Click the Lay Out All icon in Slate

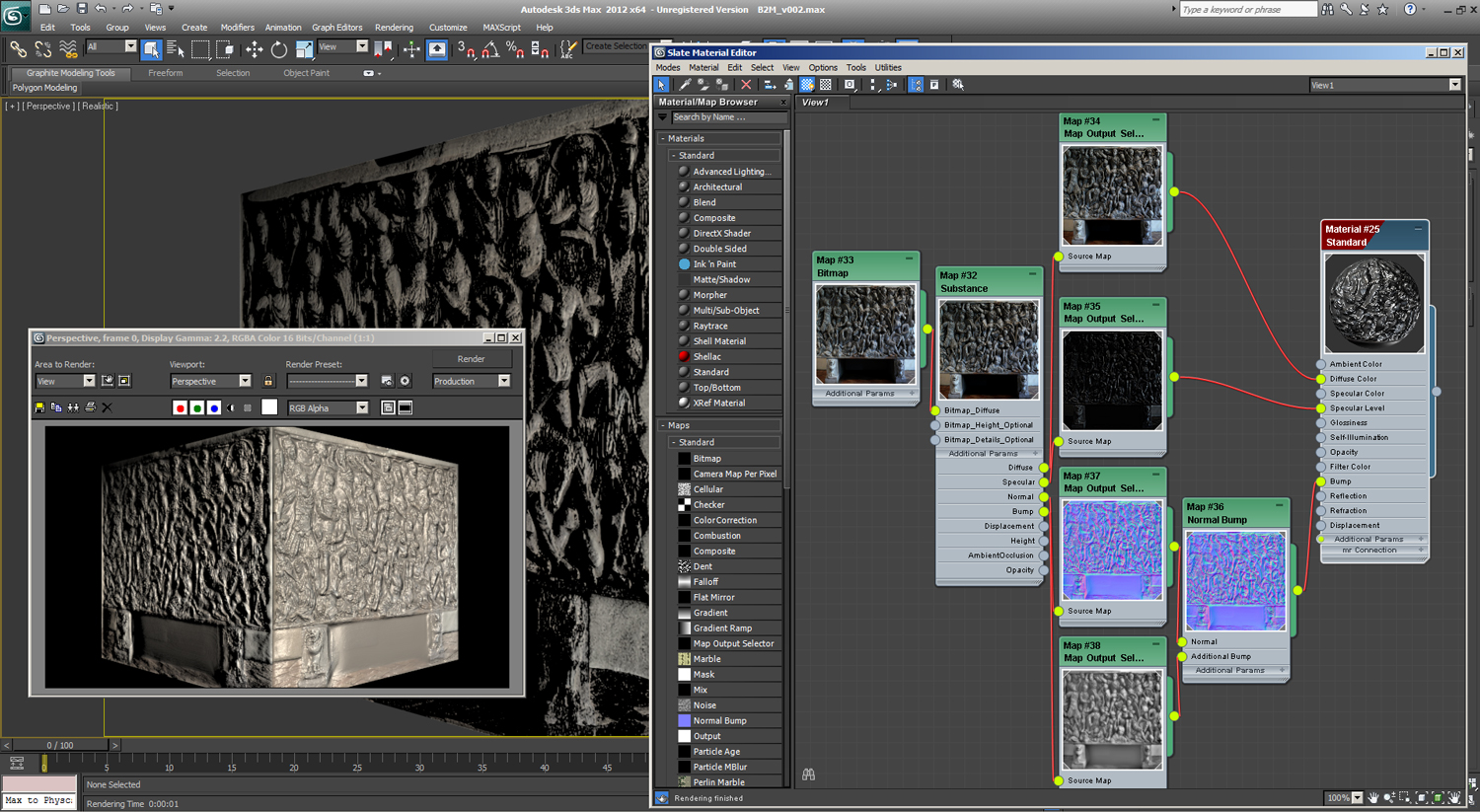(873, 85)
